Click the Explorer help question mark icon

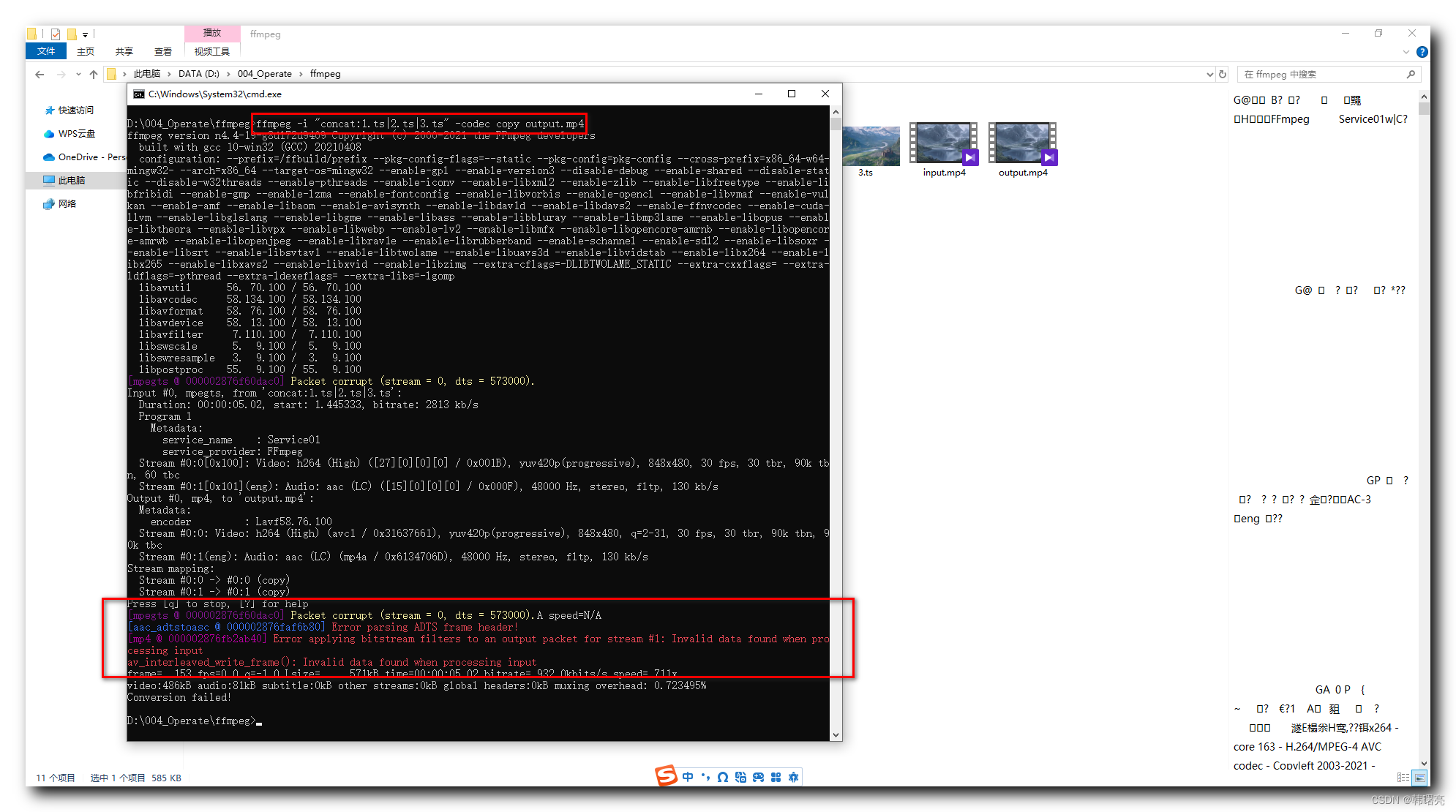coord(1422,52)
